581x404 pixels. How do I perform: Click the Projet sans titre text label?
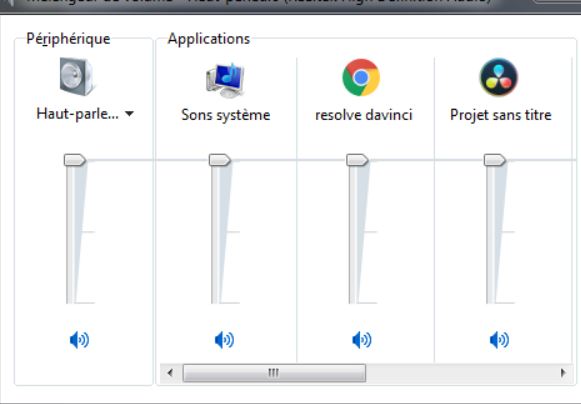[501, 115]
